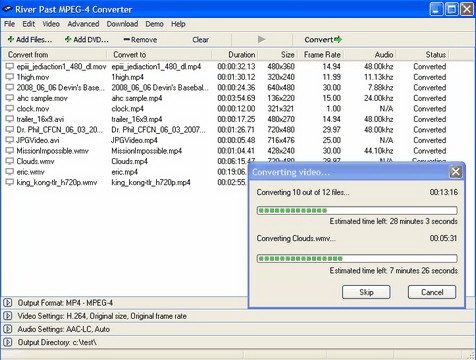476x360 pixels.
Task: Click the eric.mp4 output name
Action: 124,172
